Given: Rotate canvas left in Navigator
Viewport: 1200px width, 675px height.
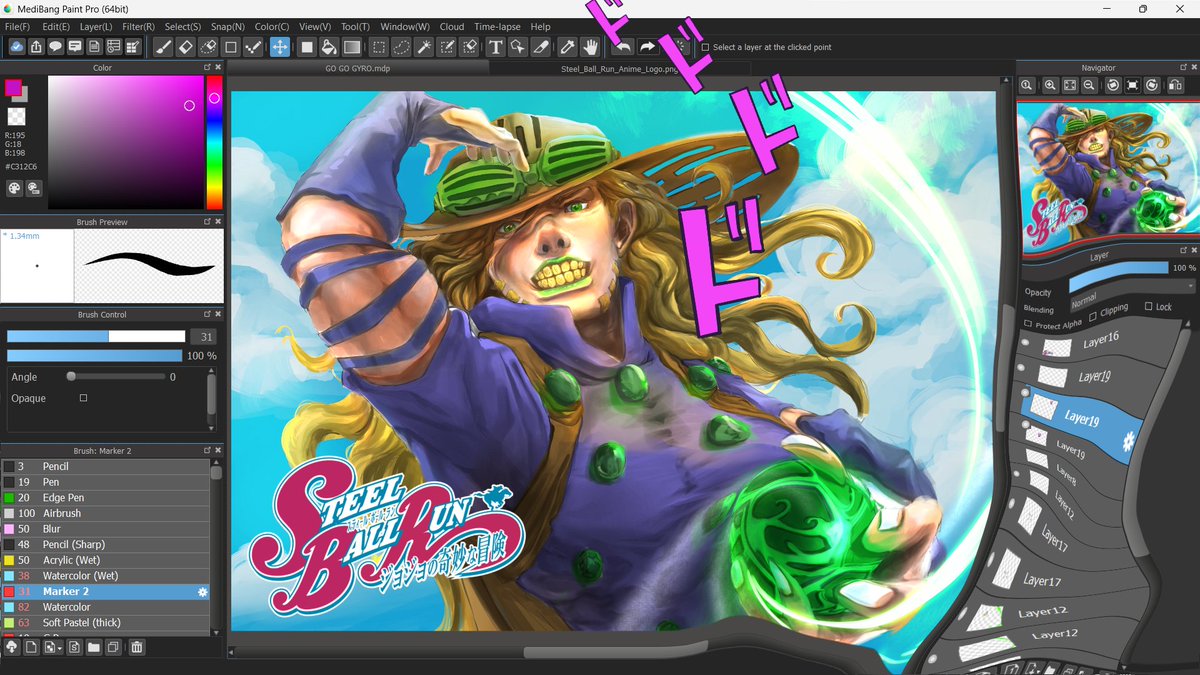Looking at the screenshot, I should tap(1113, 86).
